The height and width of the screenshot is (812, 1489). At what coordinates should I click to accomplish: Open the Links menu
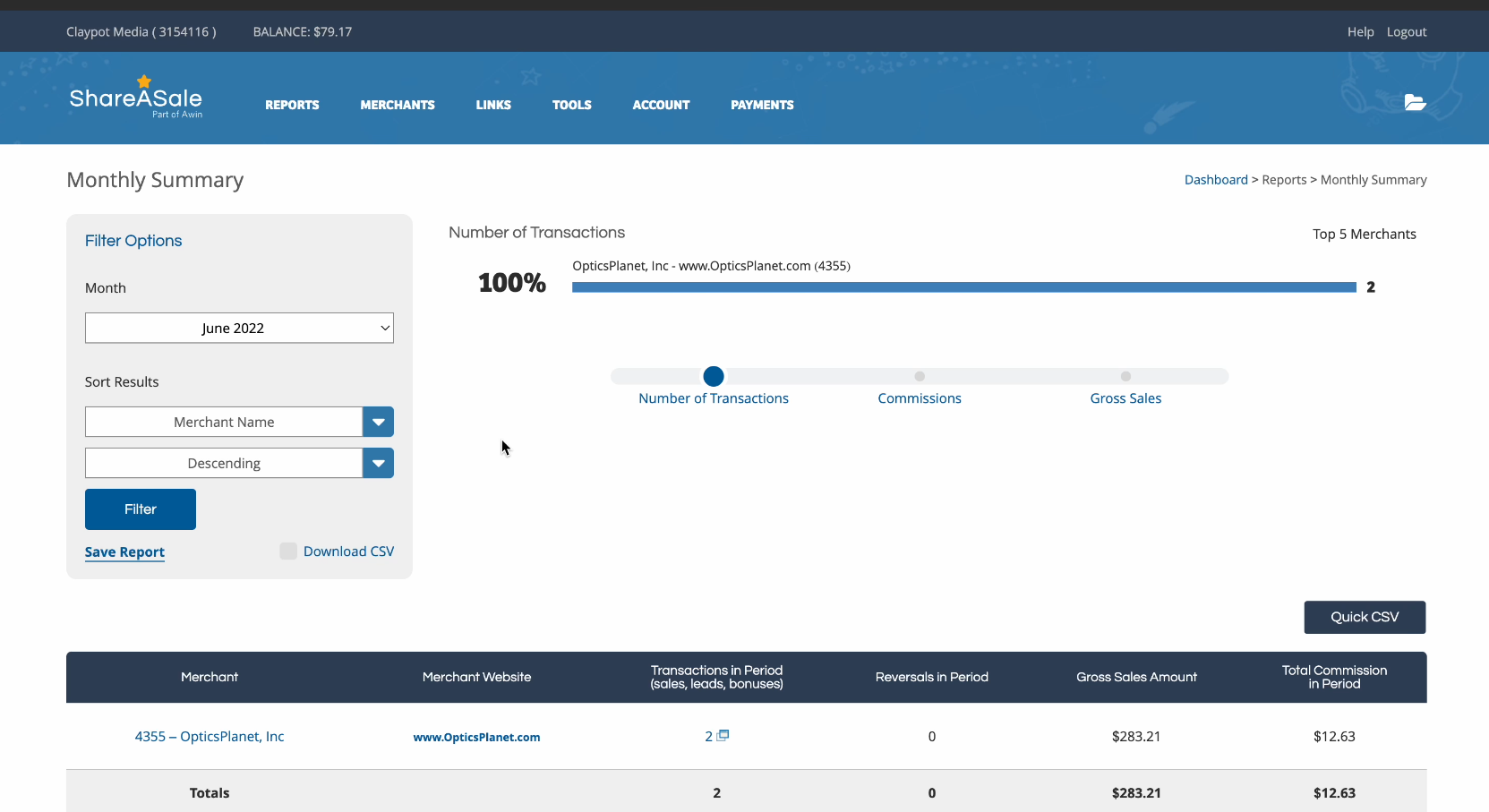click(493, 105)
